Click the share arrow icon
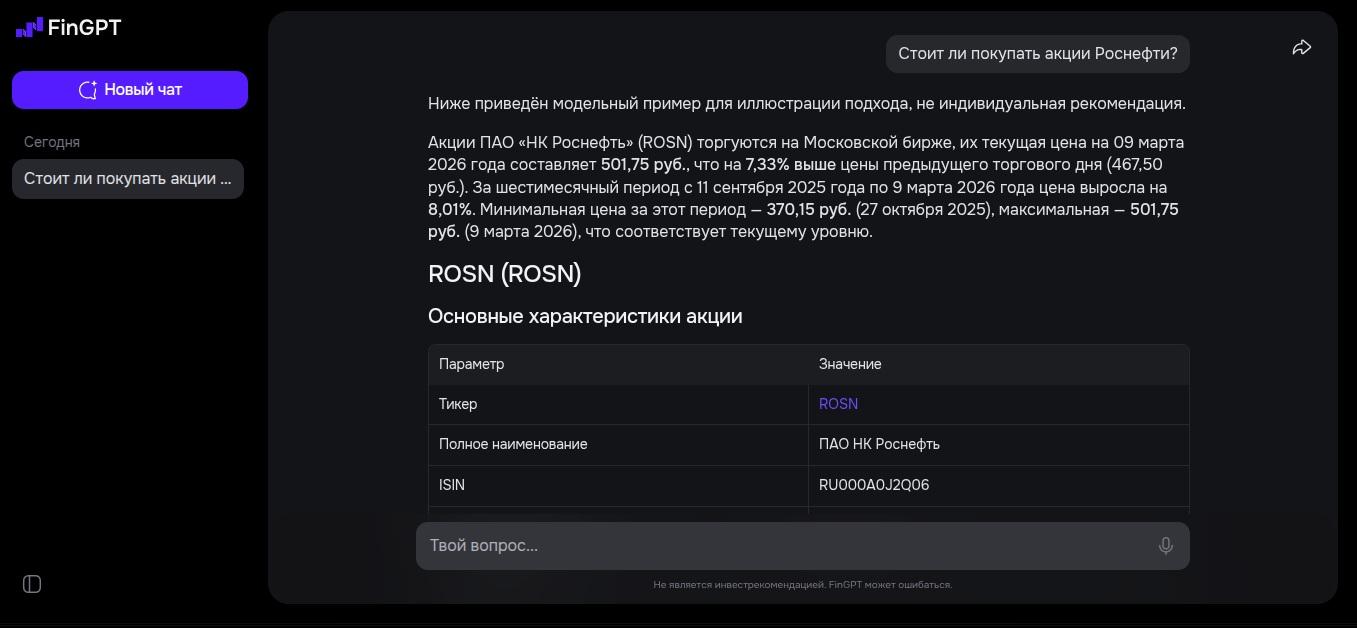This screenshot has width=1357, height=628. (x=1301, y=46)
